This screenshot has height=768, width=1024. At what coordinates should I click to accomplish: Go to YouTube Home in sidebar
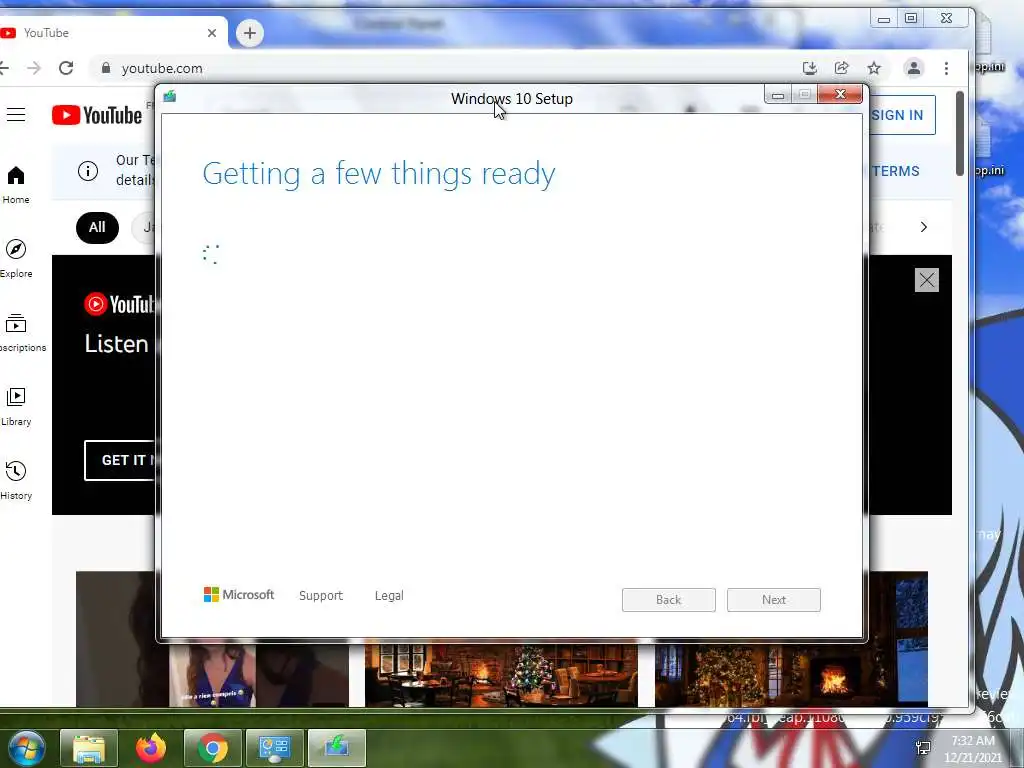point(16,185)
